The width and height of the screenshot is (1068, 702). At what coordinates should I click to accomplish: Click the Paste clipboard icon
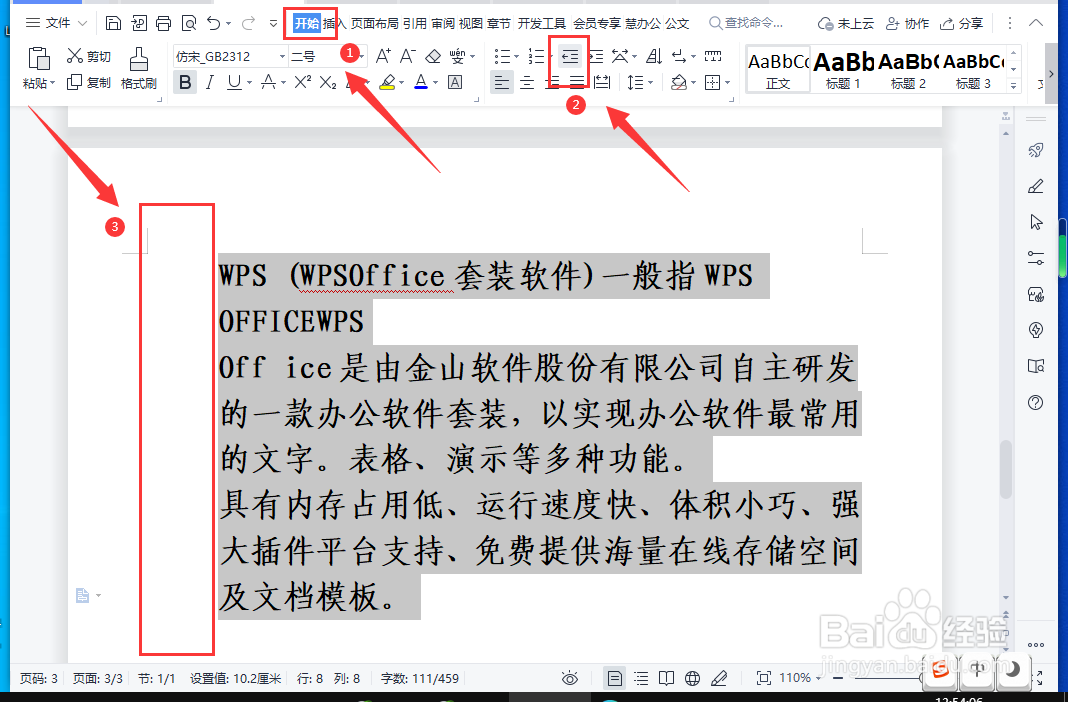38,59
